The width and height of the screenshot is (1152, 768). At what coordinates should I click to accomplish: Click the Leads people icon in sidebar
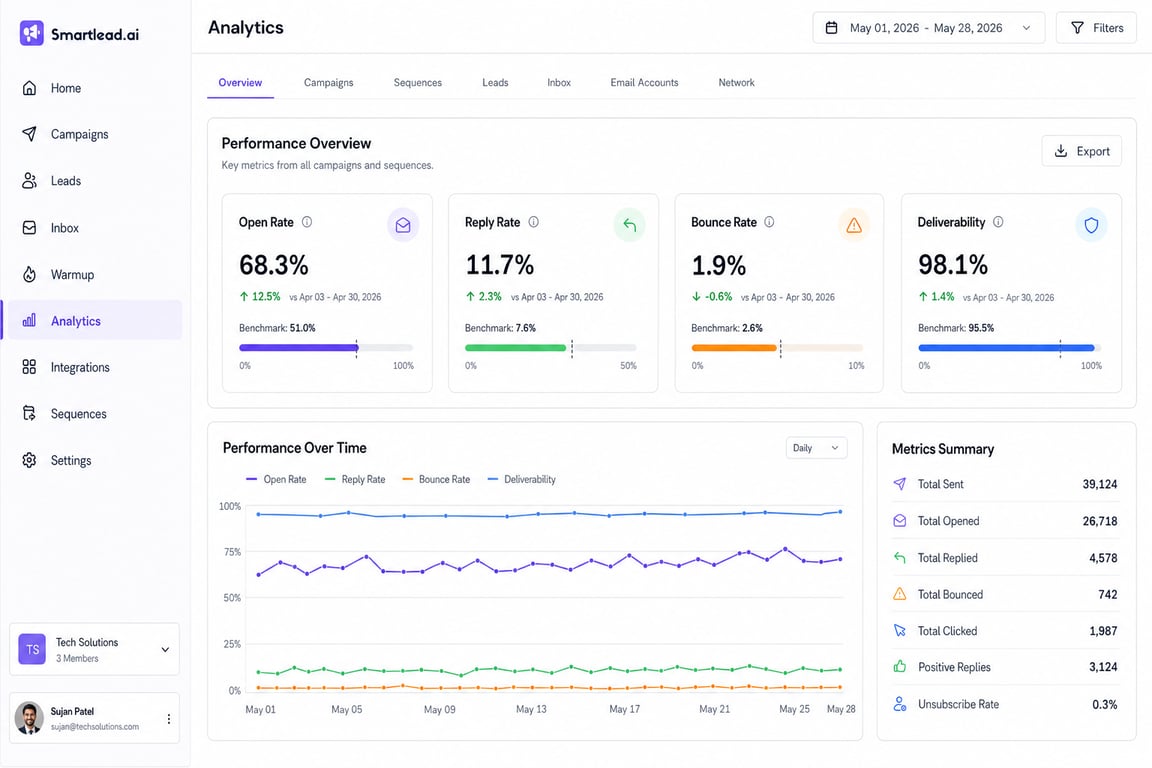(x=29, y=181)
